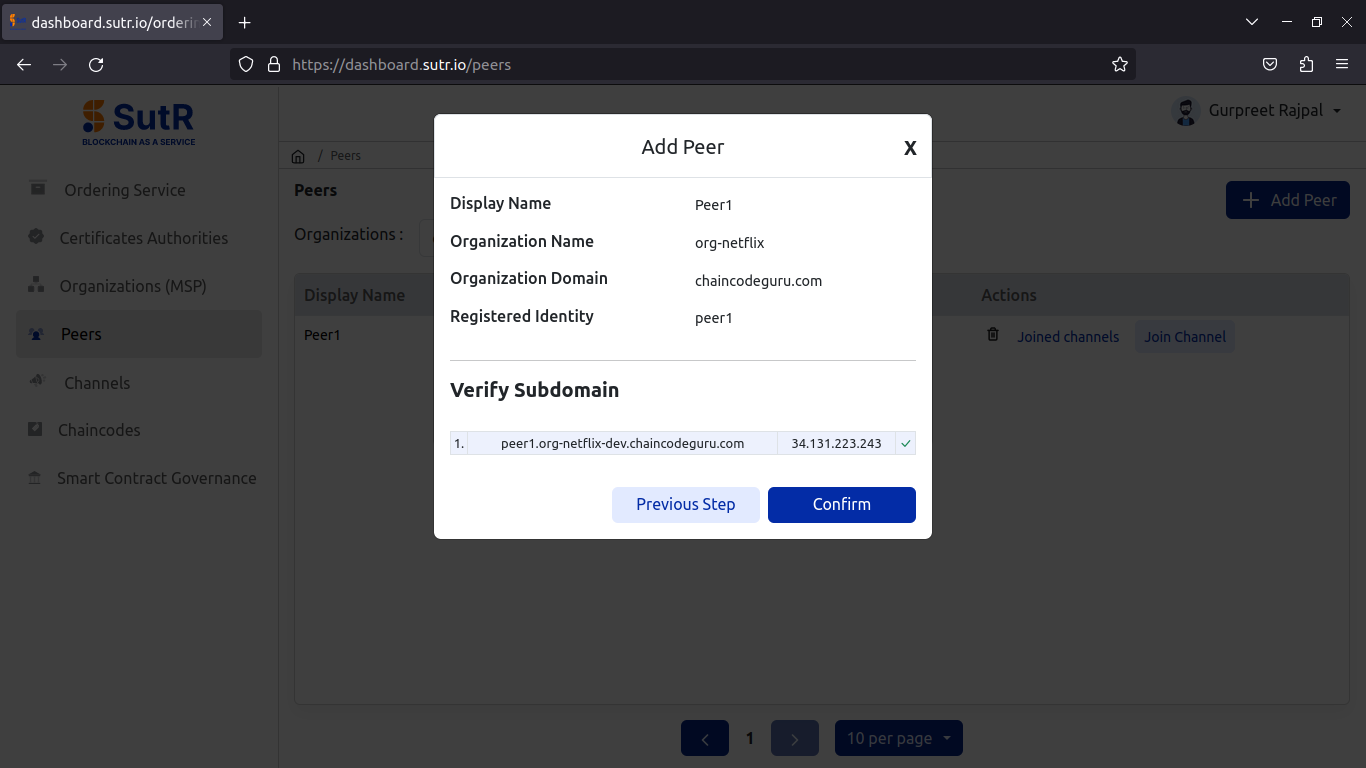
Task: Open the browser extensions icon
Action: (x=1306, y=65)
